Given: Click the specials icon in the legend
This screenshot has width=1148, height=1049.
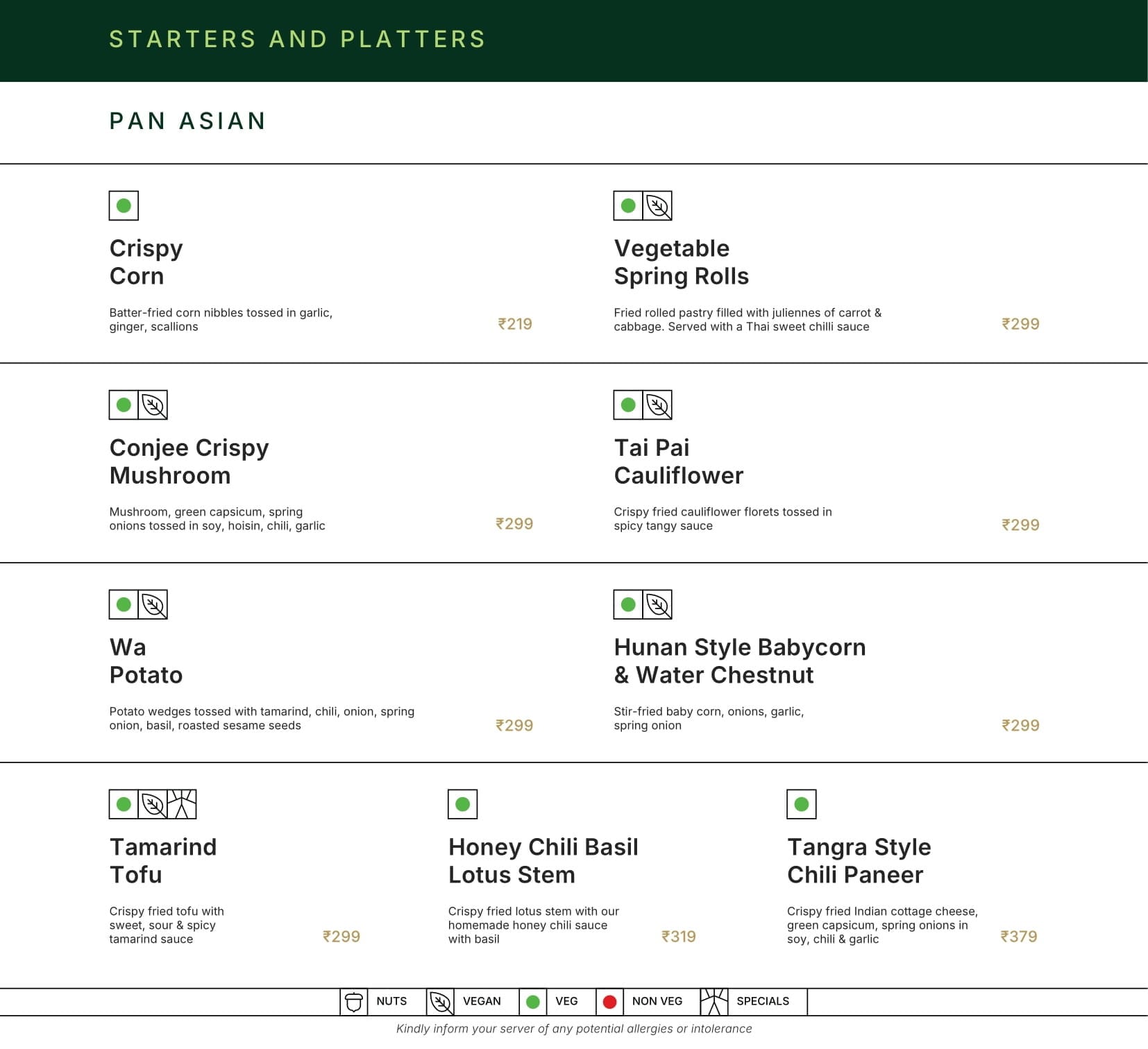Looking at the screenshot, I should (x=714, y=1002).
